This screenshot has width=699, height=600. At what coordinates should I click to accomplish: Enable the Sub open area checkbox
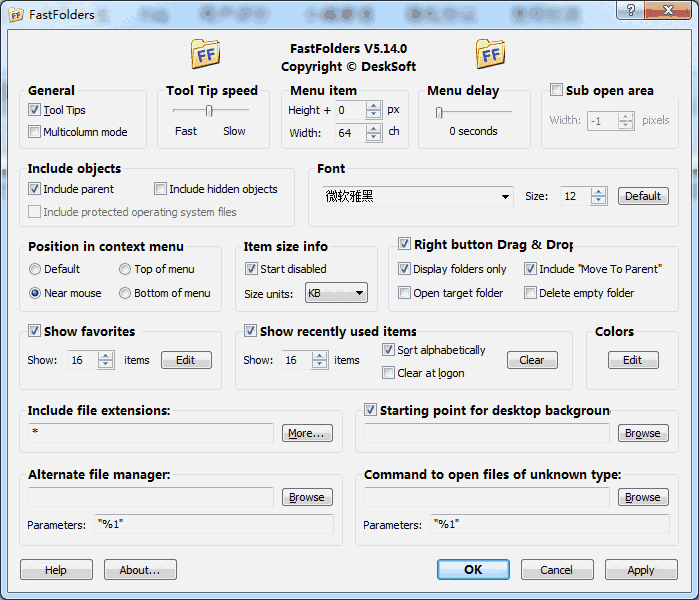[556, 90]
